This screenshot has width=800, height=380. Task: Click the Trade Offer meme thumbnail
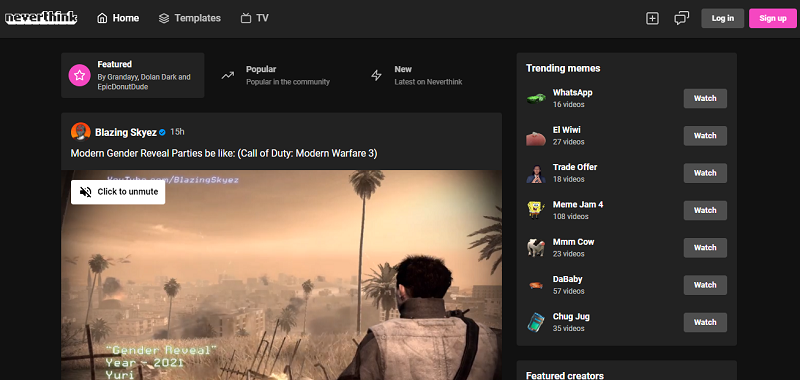tap(536, 173)
